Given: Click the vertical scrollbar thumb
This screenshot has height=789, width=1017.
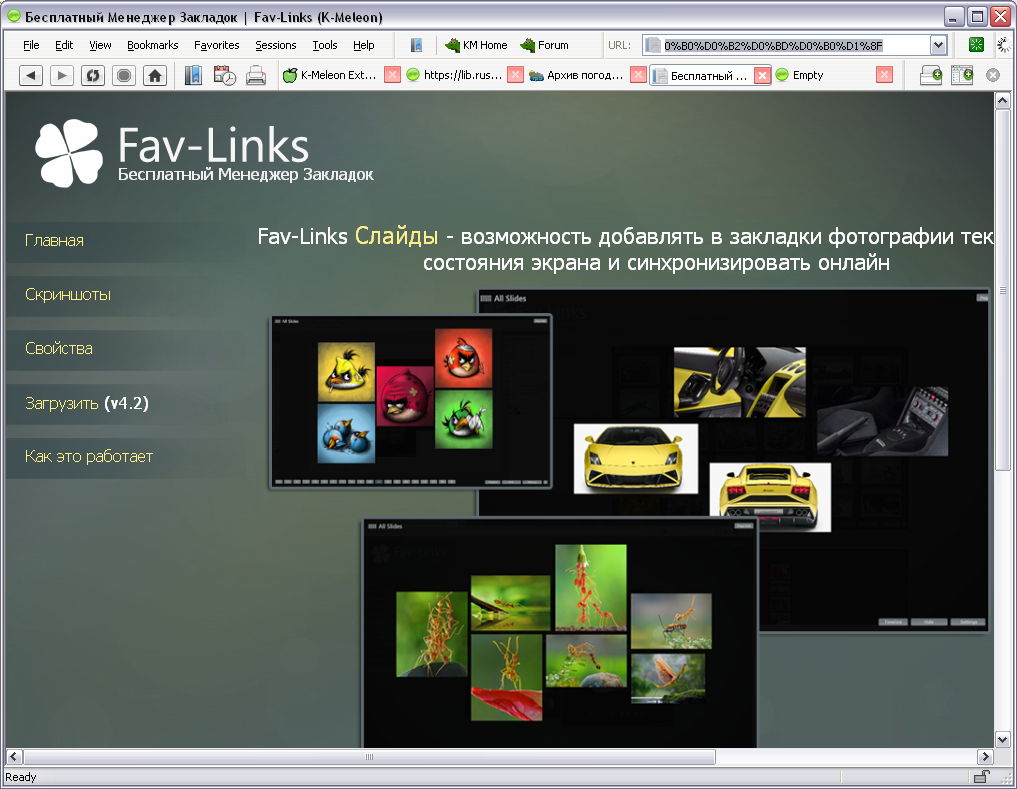Looking at the screenshot, I should coord(1003,290).
